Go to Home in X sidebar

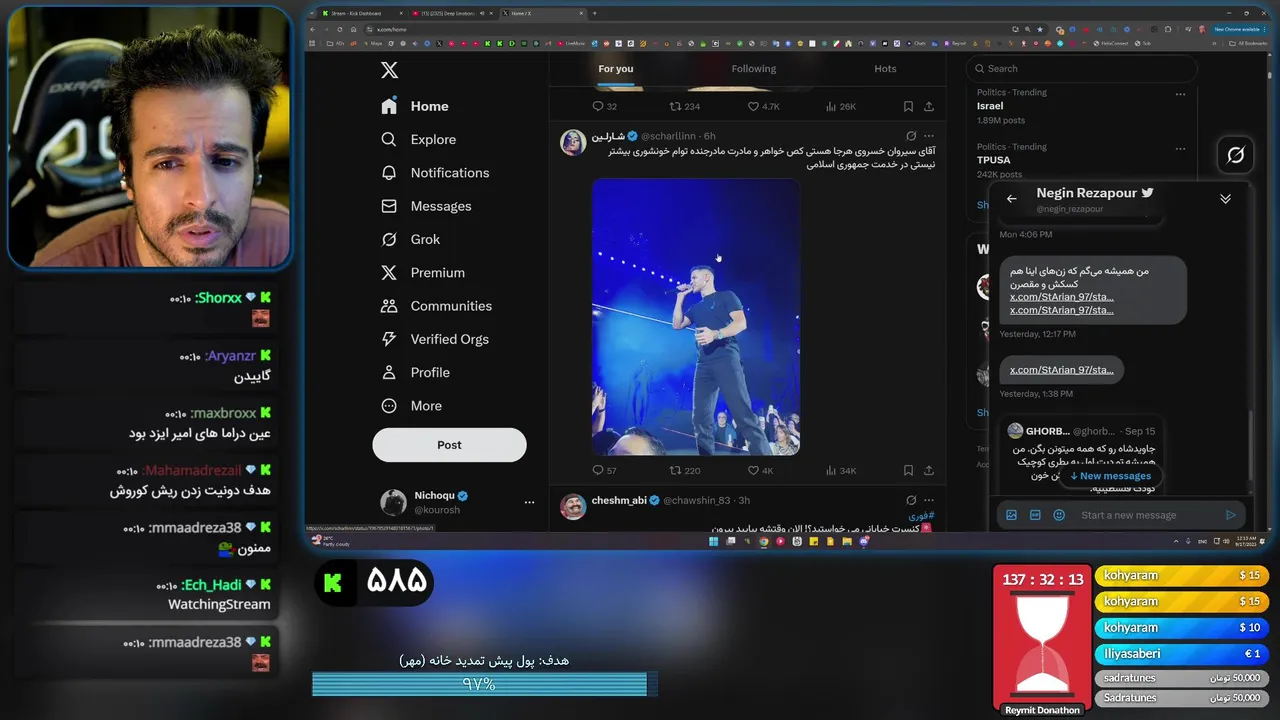415,106
